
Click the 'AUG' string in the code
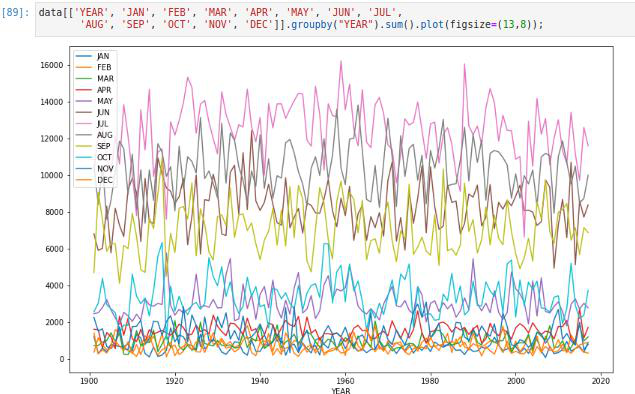pos(94,25)
